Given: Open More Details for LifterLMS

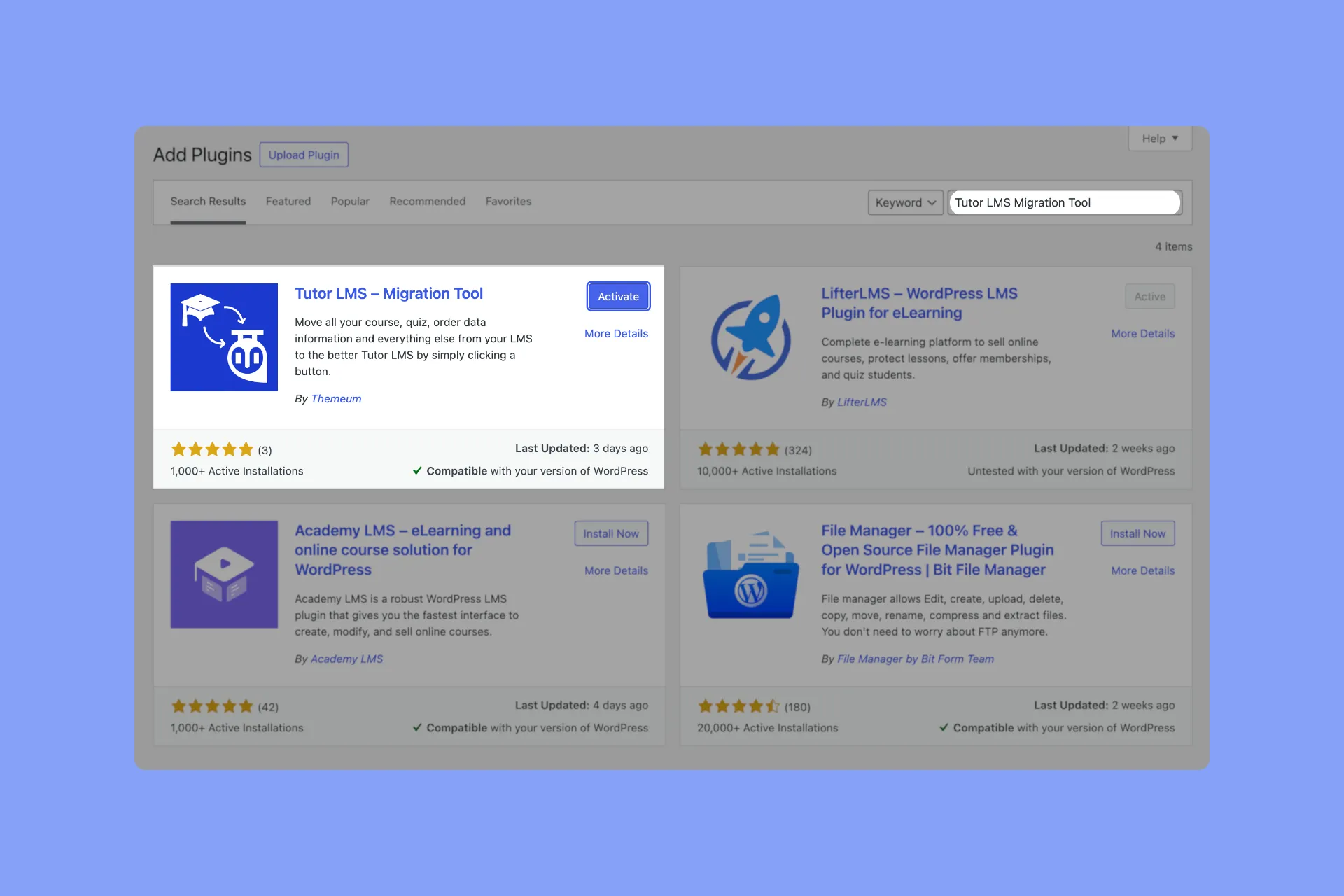Looking at the screenshot, I should (x=1142, y=334).
